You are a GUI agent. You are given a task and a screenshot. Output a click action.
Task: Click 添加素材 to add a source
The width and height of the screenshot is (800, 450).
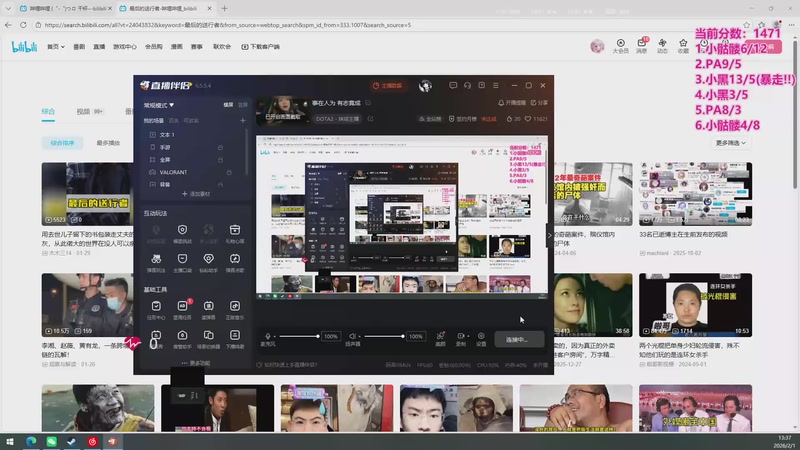(196, 194)
